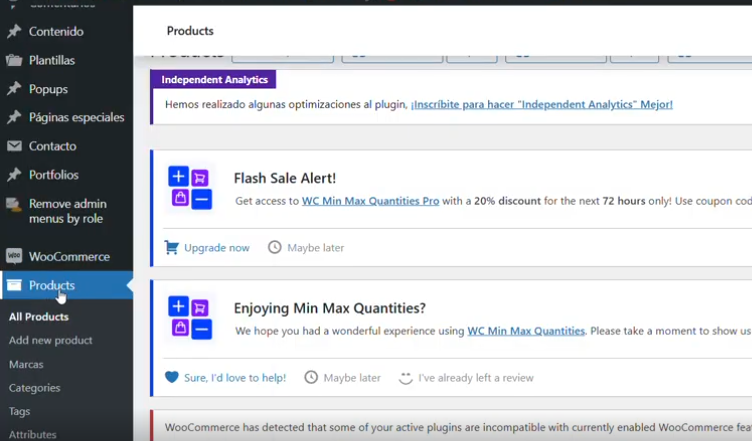Click the heart icon beside Sure, I'd love to help
The image size is (752, 441).
point(171,377)
